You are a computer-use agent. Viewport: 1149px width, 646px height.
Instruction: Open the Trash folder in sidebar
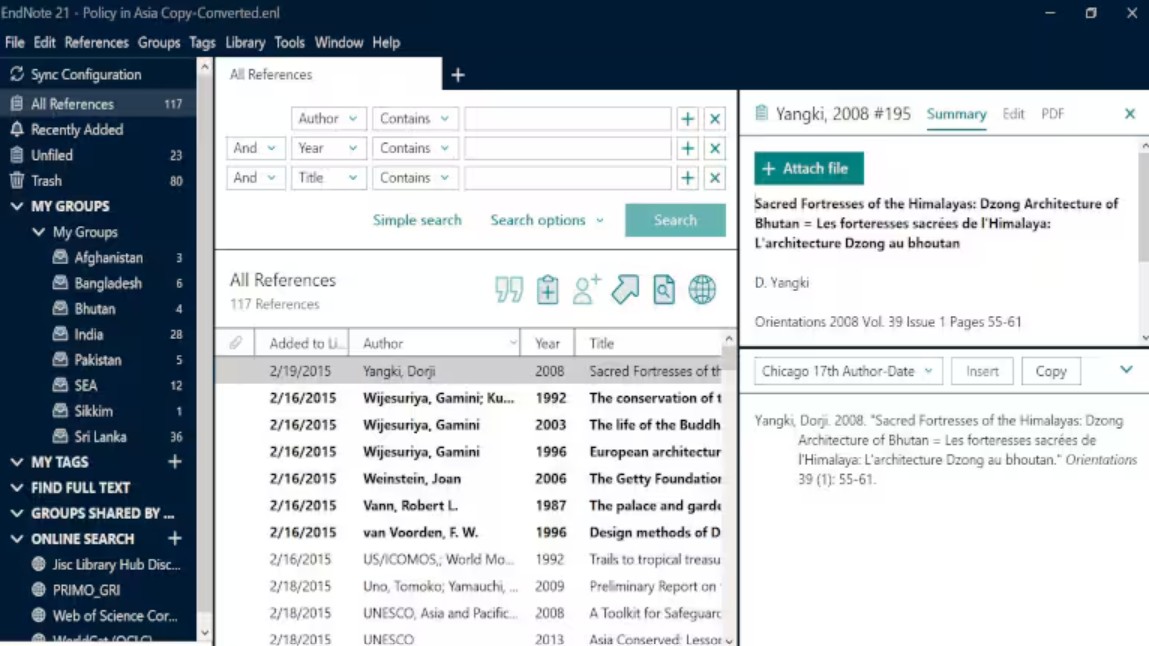[46, 181]
